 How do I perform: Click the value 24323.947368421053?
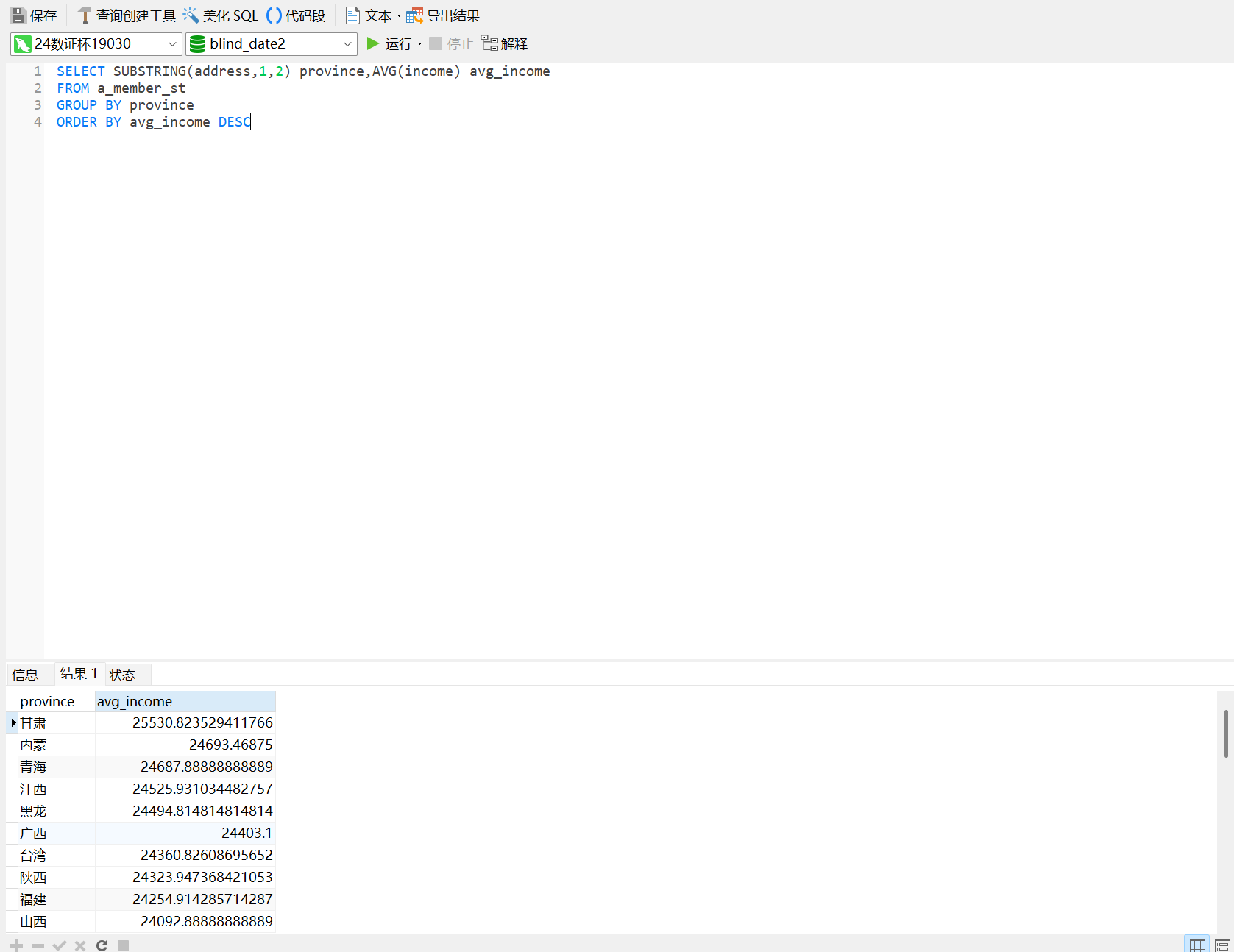[x=202, y=878]
